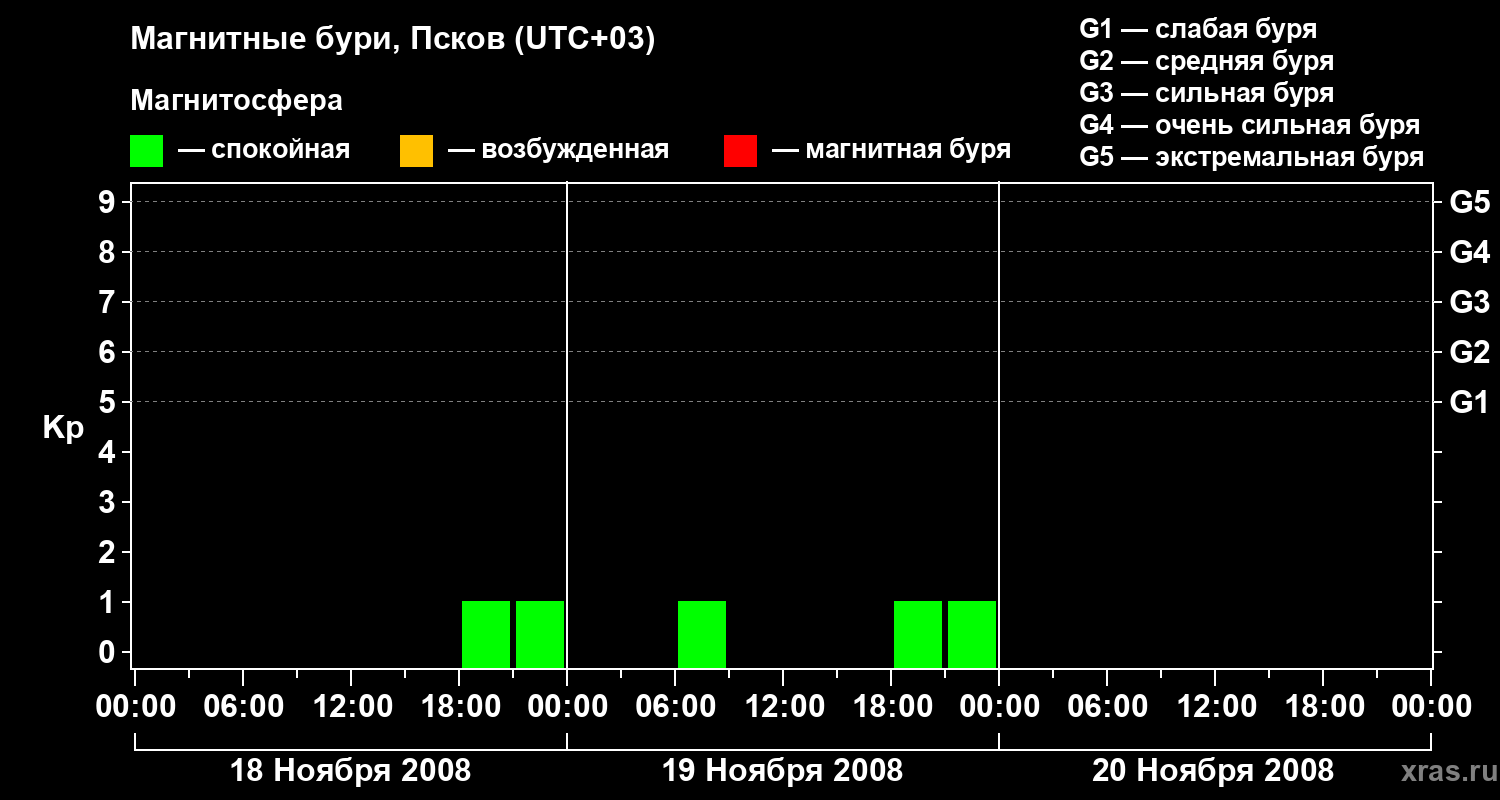
Task: Select the legend line "G1 — слабая буря"
Action: click(x=1198, y=29)
